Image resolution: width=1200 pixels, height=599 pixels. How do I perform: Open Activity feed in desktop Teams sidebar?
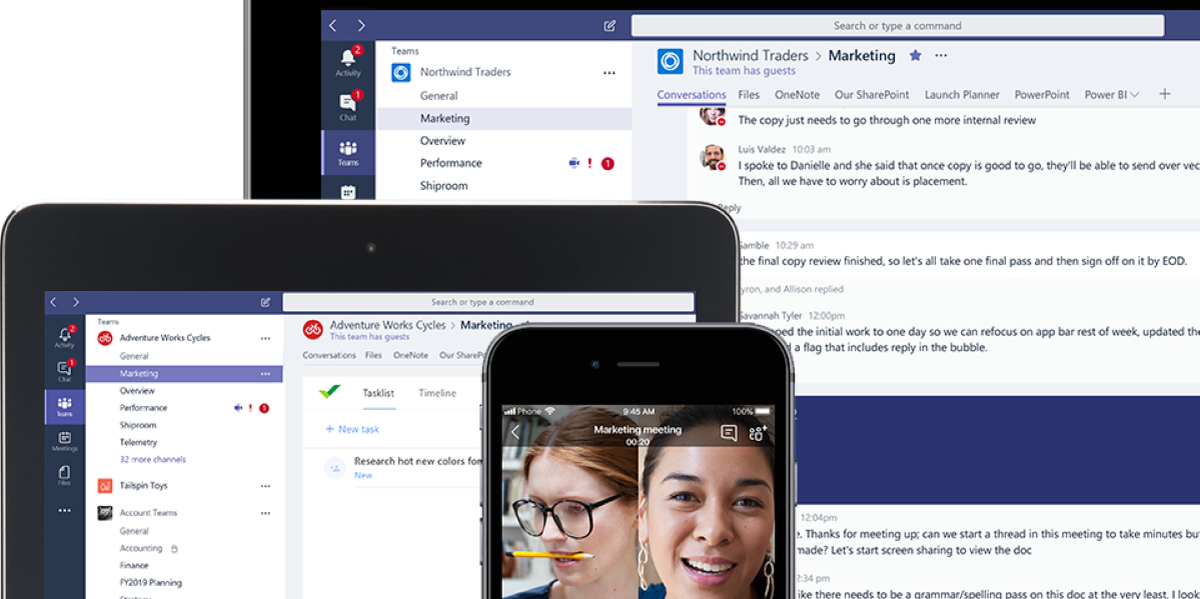[348, 61]
